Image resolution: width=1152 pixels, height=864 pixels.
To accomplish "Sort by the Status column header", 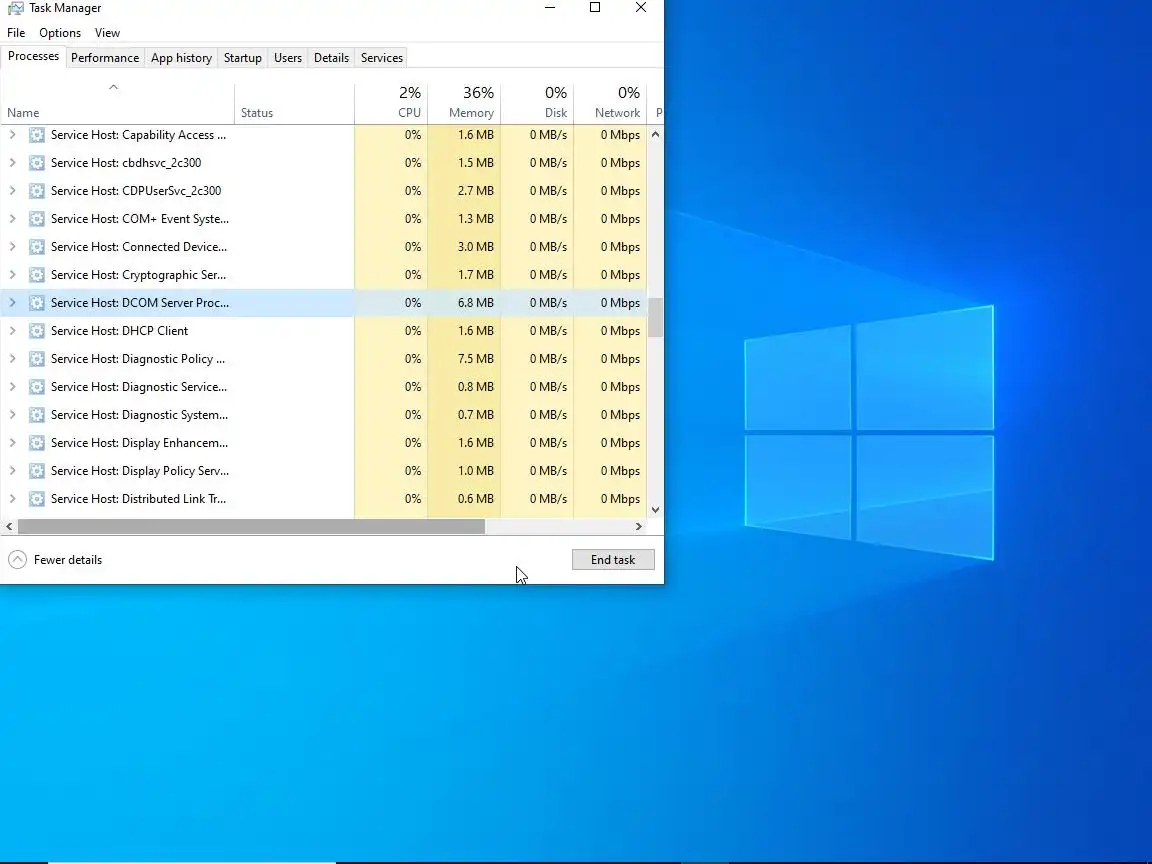I will [x=295, y=104].
